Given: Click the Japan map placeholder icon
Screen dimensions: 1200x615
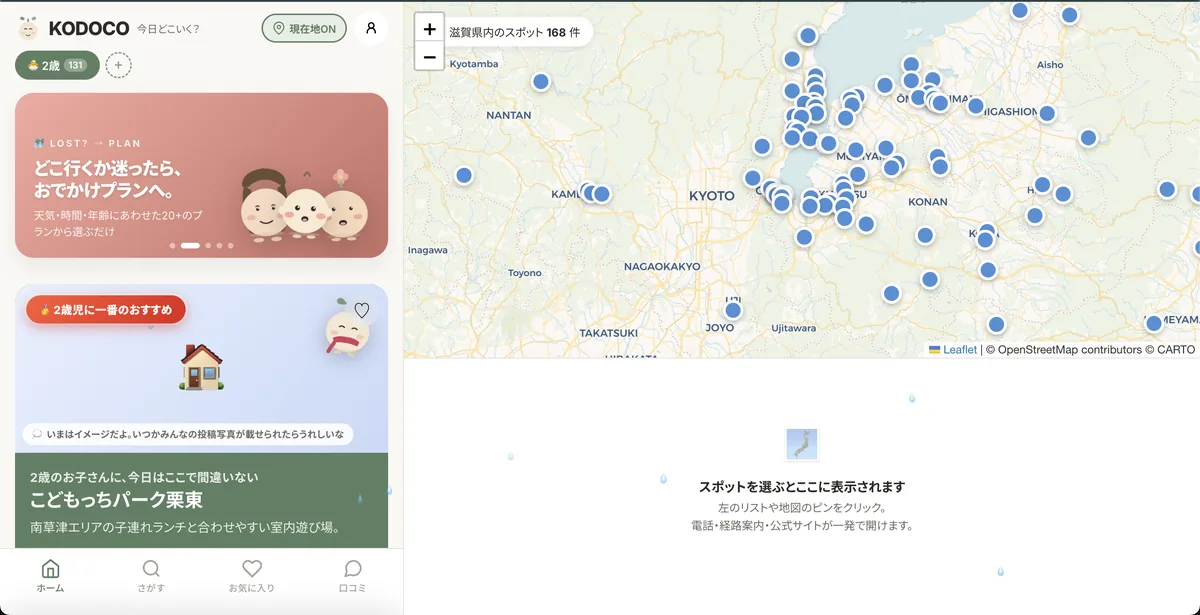Looking at the screenshot, I should pyautogui.click(x=802, y=444).
